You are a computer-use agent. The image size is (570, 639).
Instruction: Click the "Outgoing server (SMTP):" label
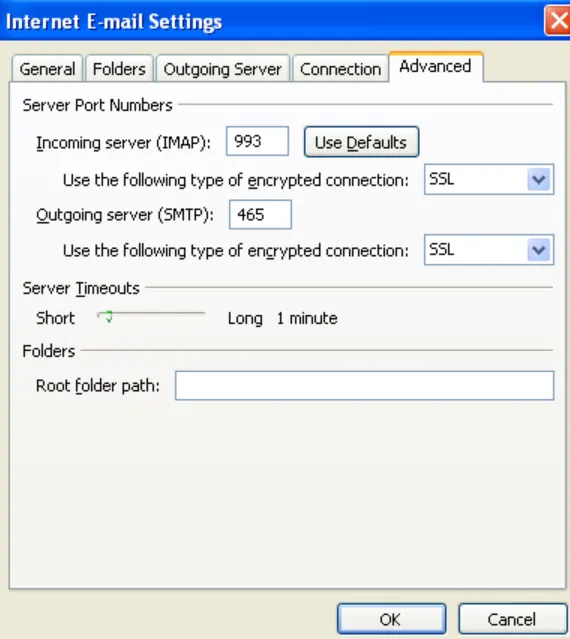125,215
